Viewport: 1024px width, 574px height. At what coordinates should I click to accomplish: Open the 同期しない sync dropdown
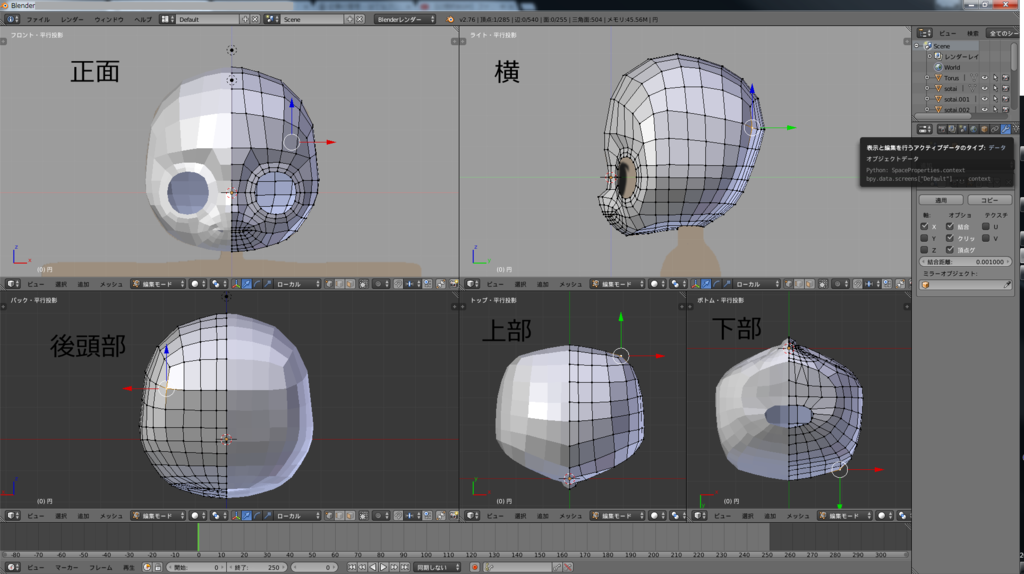437,567
